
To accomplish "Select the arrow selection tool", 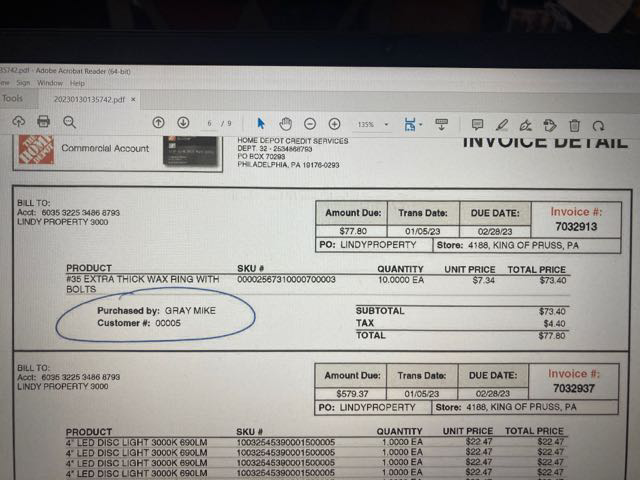I will tap(261, 123).
